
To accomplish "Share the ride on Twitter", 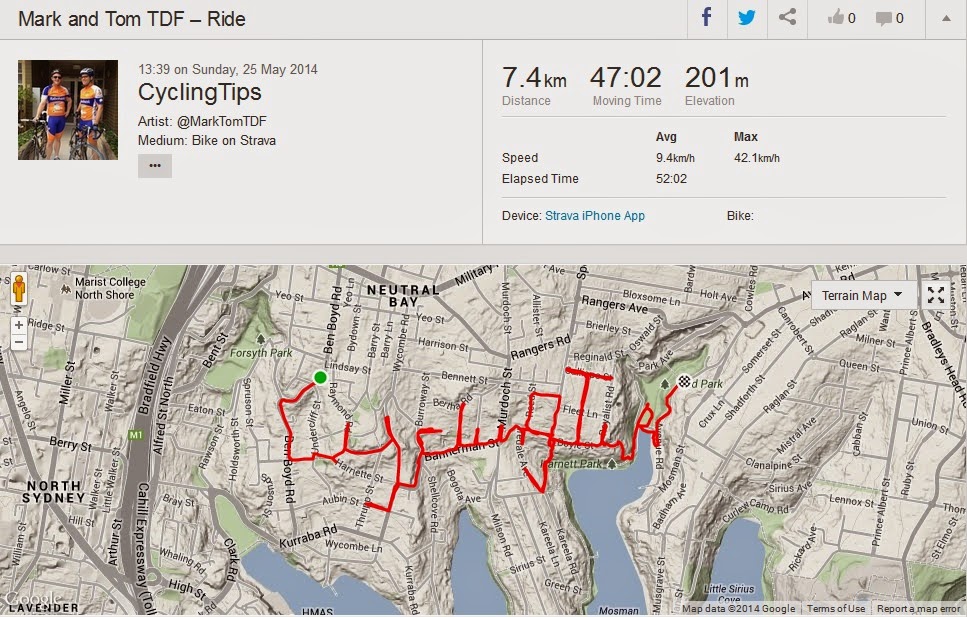I will [746, 18].
